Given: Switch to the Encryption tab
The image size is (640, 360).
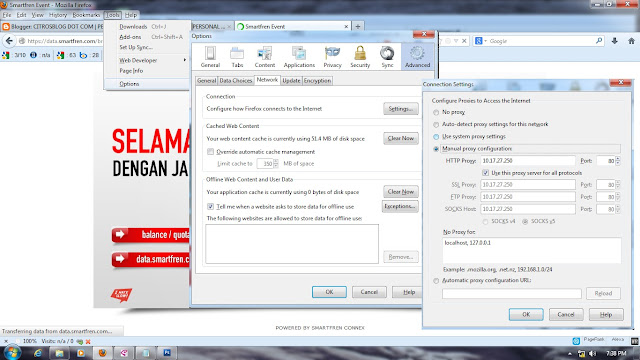Looking at the screenshot, I should [x=317, y=81].
